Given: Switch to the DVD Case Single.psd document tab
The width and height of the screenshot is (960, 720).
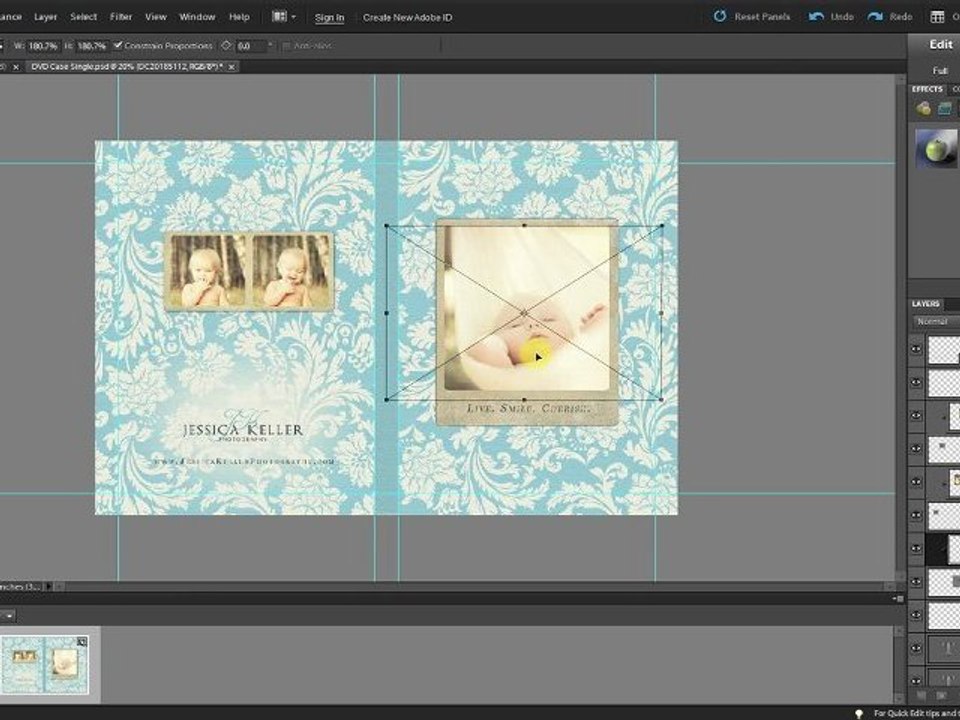Looking at the screenshot, I should tap(127, 67).
